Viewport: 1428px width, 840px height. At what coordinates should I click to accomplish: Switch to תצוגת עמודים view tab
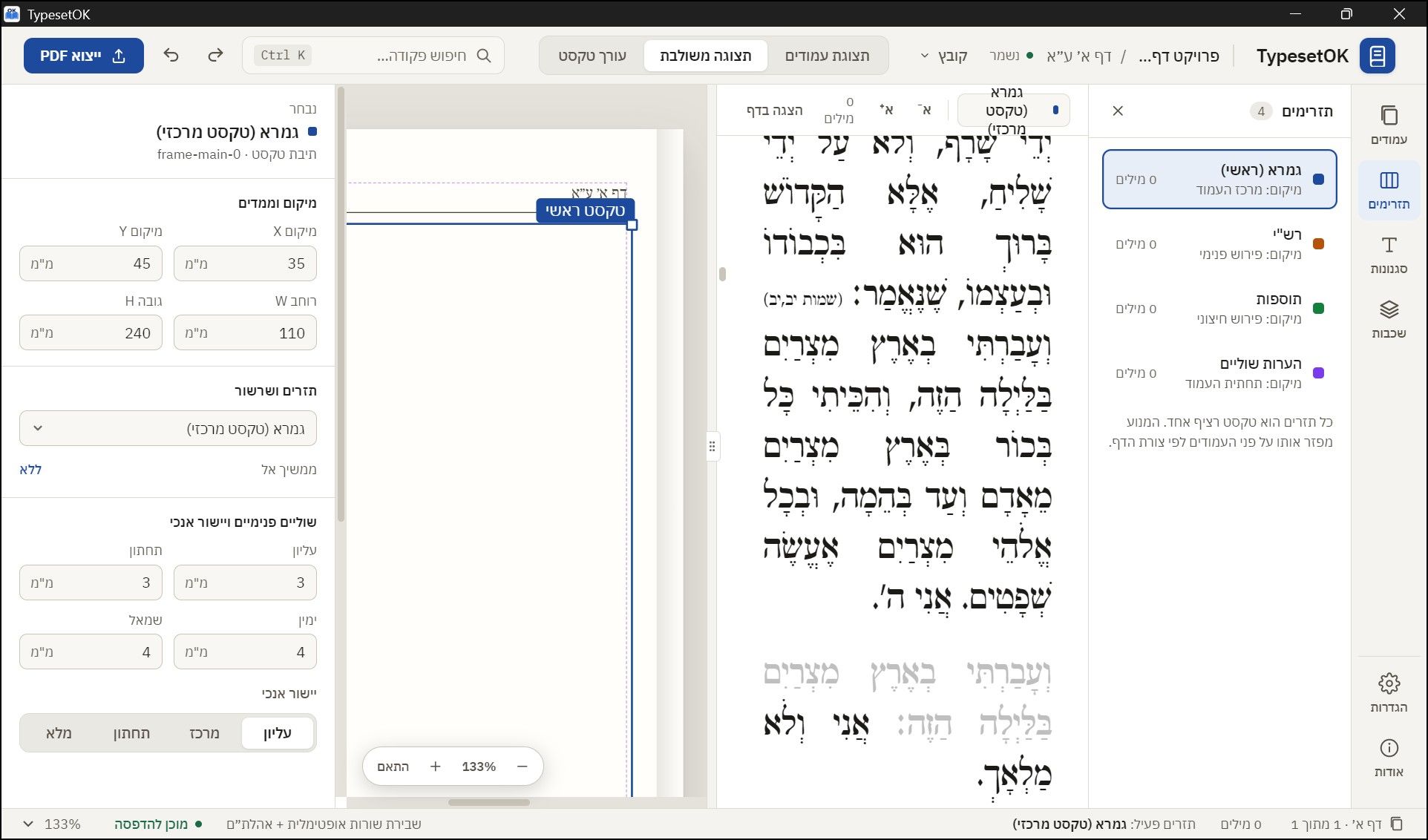click(x=827, y=56)
